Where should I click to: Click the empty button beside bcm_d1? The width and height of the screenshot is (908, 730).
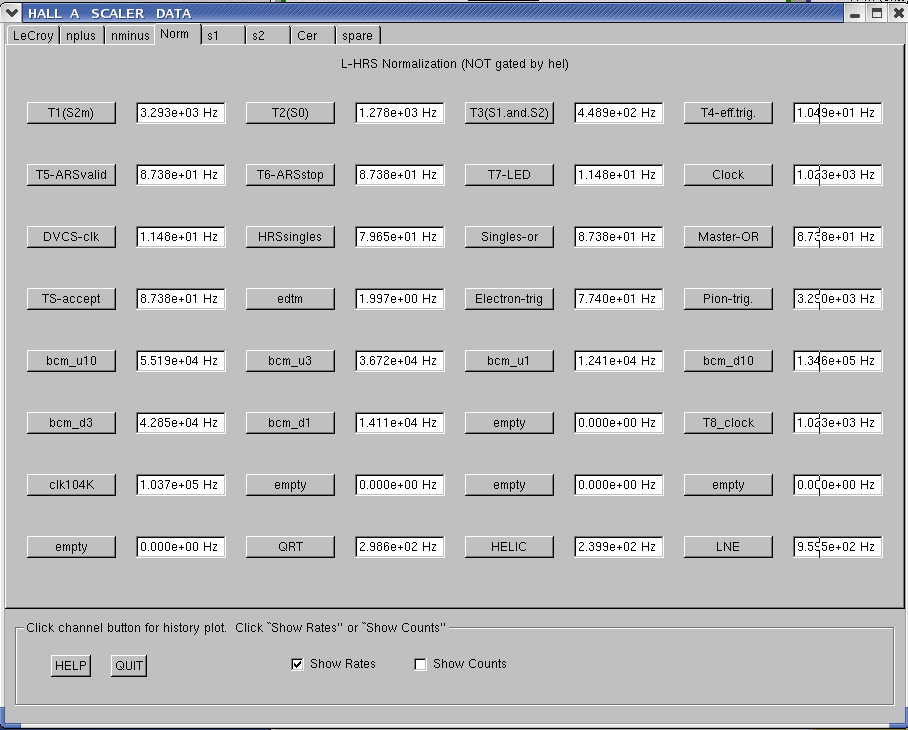click(509, 423)
